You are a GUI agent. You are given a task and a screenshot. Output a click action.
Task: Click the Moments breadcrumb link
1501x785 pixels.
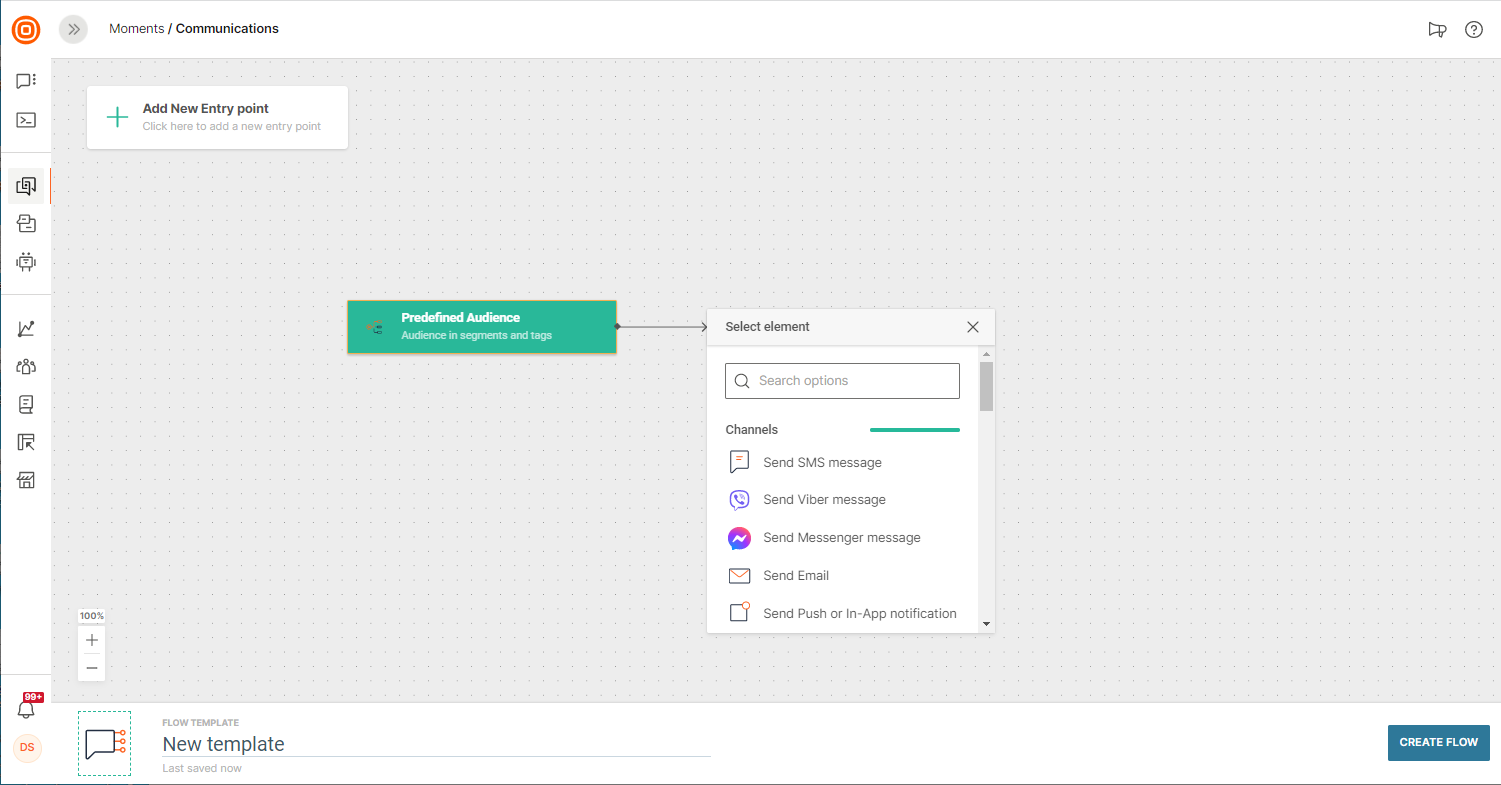pos(136,29)
